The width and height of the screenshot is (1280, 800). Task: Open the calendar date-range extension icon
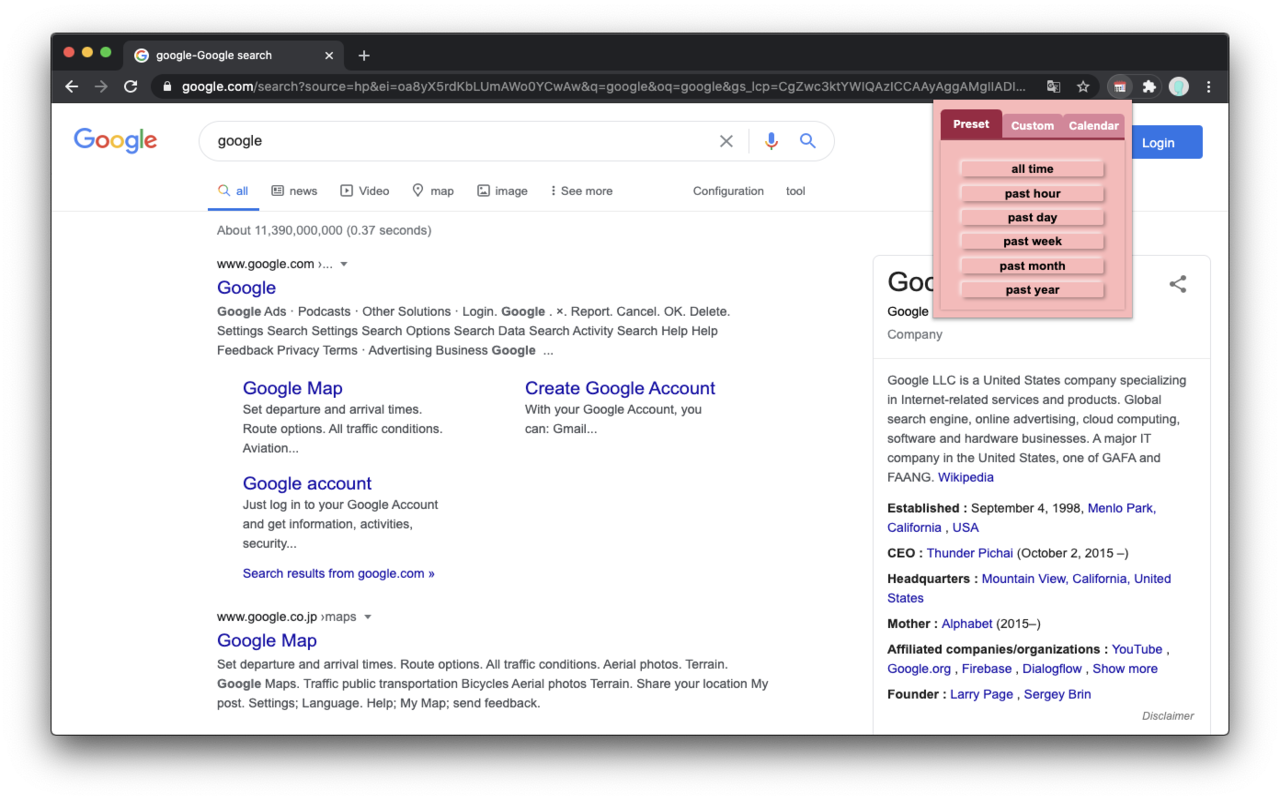pos(1119,86)
